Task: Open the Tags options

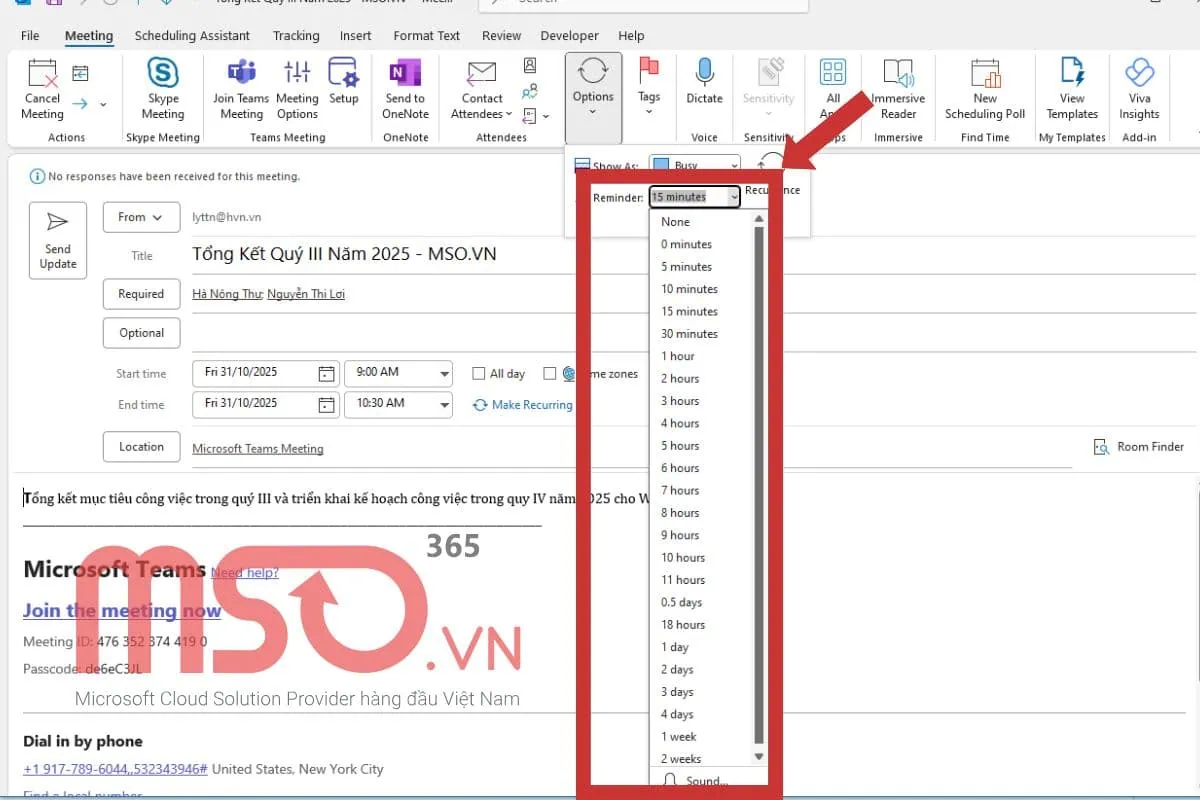Action: coord(649,88)
